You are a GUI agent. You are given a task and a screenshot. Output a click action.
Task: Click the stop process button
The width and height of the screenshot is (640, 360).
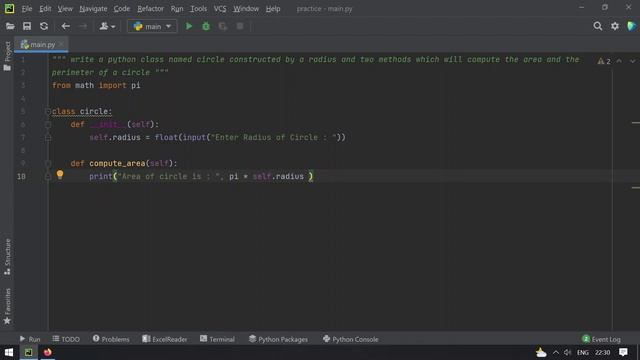[x=240, y=27]
